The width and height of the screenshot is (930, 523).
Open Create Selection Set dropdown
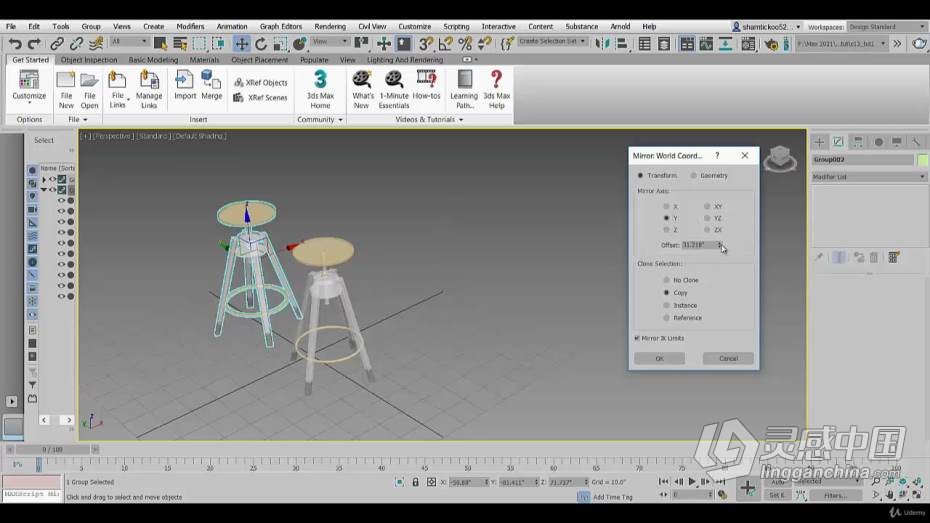[x=552, y=42]
